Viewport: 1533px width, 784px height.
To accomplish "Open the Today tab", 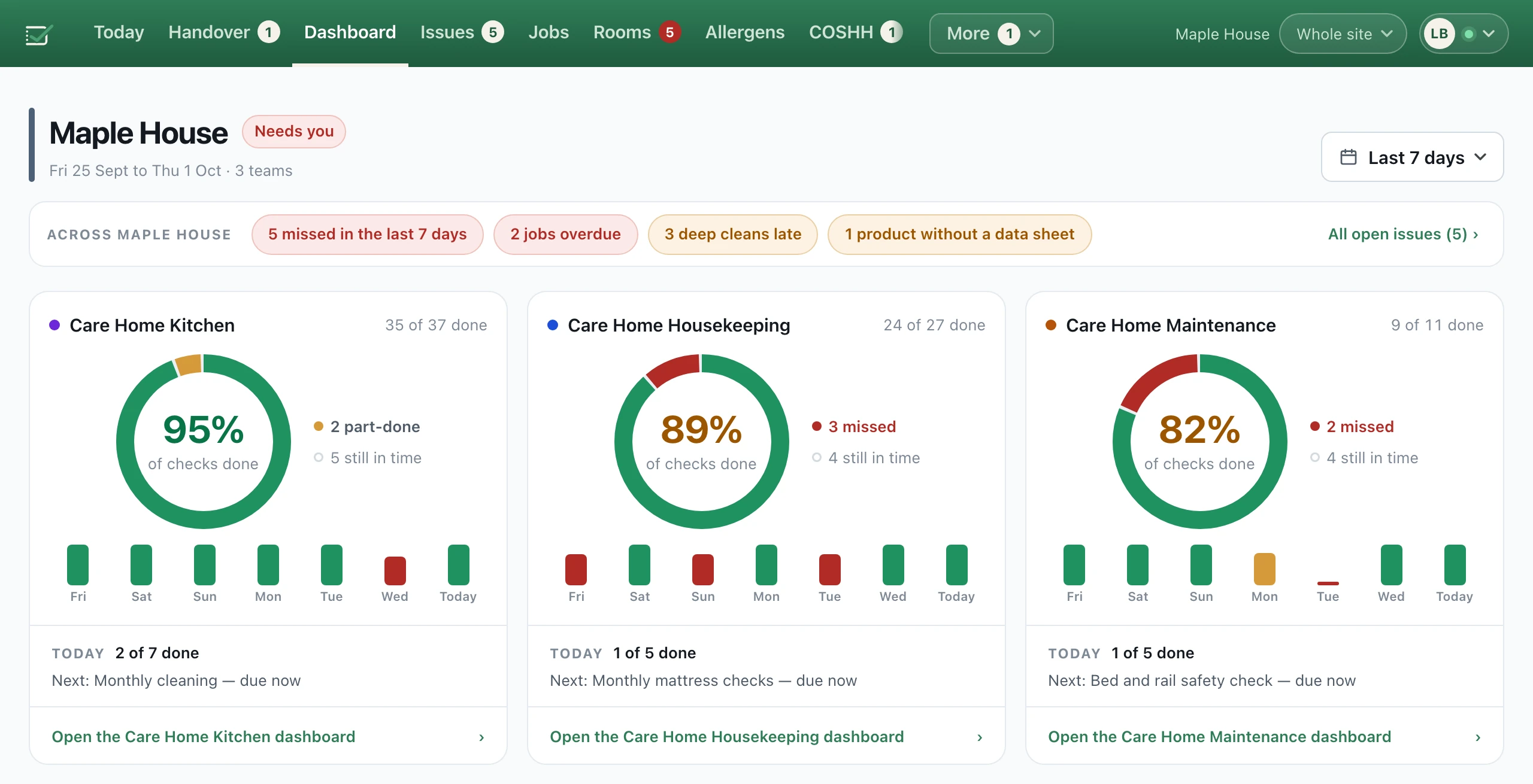I will (x=119, y=32).
